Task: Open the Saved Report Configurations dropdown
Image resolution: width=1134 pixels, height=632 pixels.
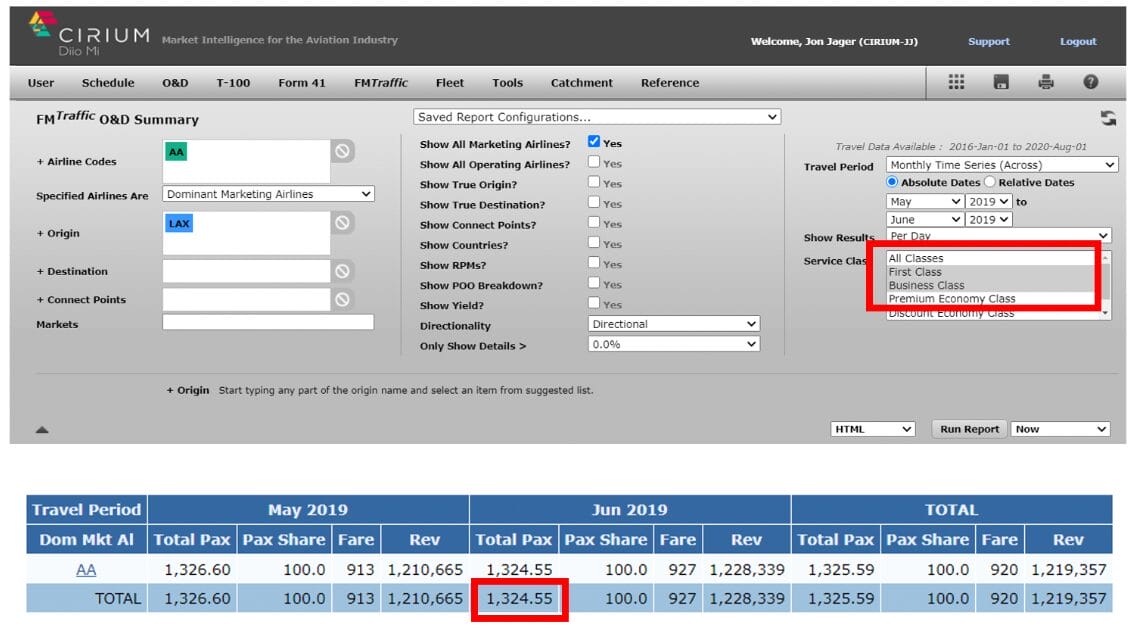Action: click(597, 117)
